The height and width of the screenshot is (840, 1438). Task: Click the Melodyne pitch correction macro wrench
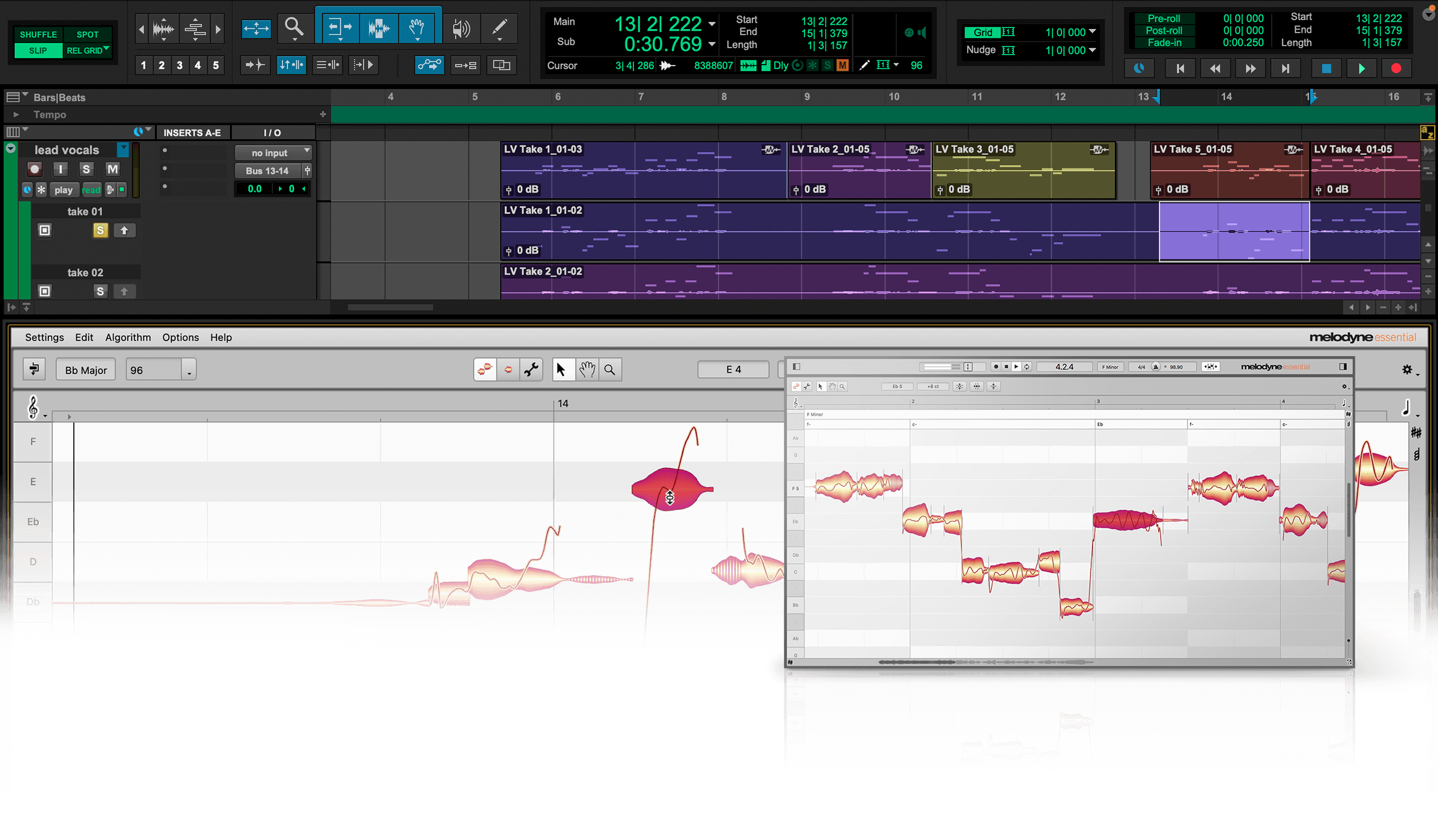coord(531,370)
